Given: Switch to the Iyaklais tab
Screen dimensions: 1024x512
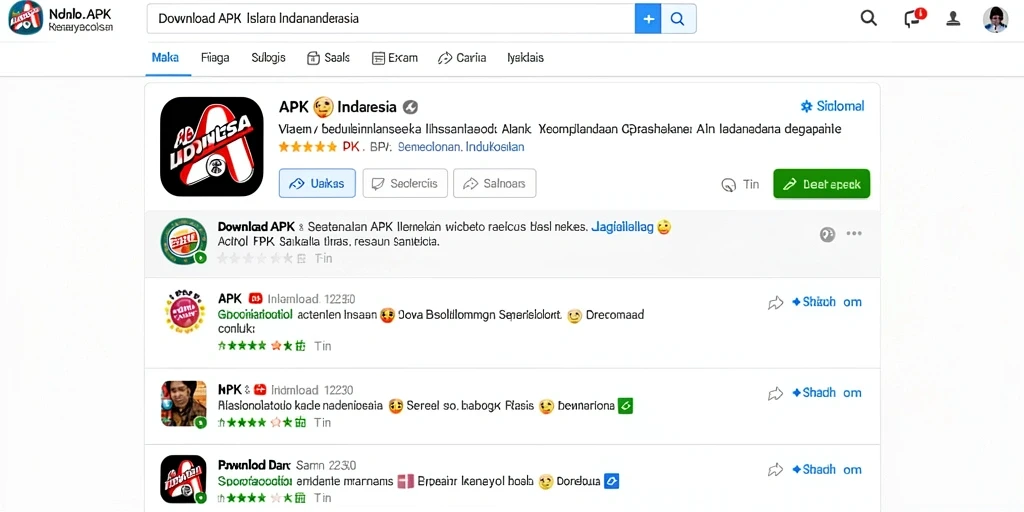Looking at the screenshot, I should [525, 57].
